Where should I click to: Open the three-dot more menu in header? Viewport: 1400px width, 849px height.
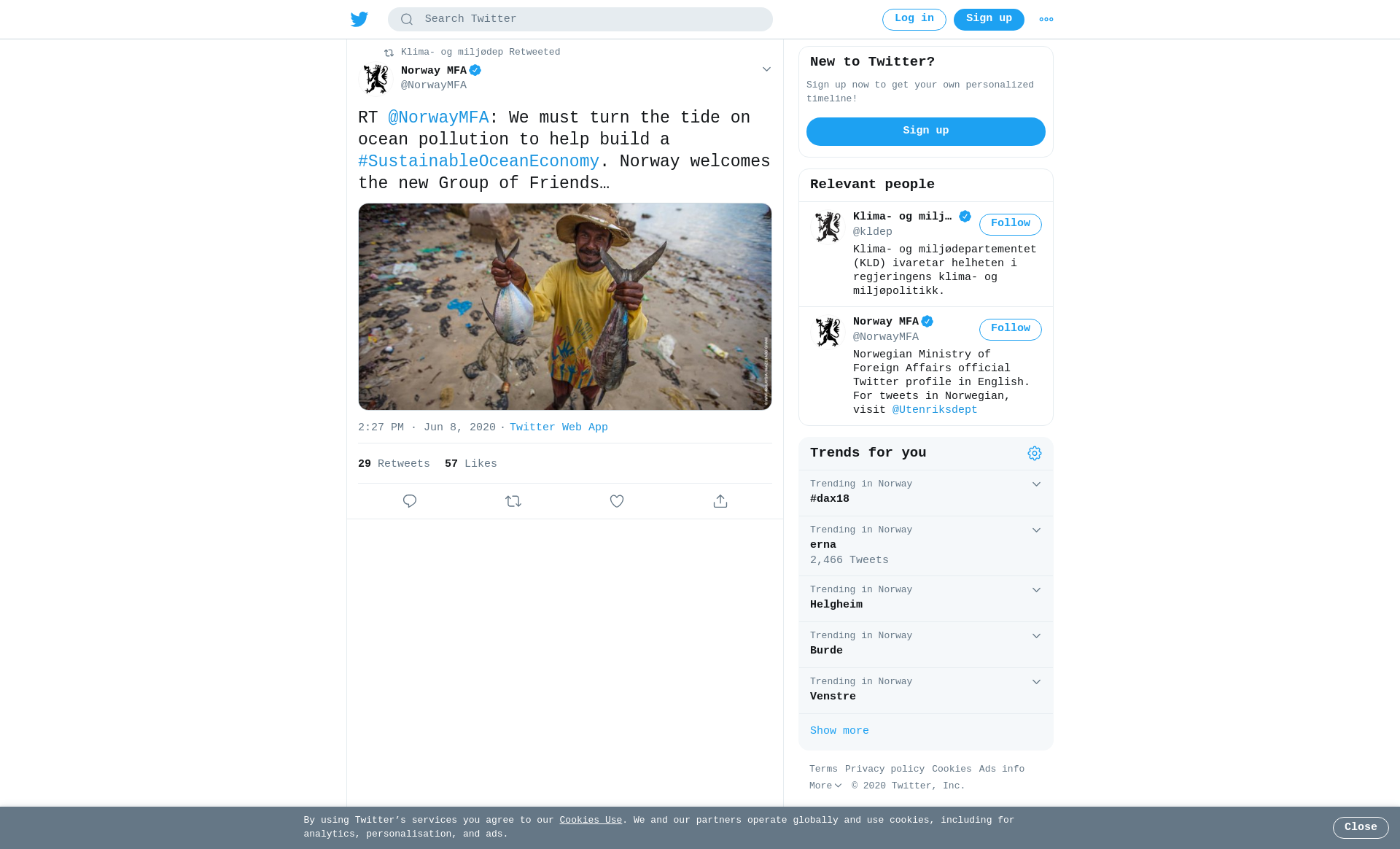coord(1046,20)
